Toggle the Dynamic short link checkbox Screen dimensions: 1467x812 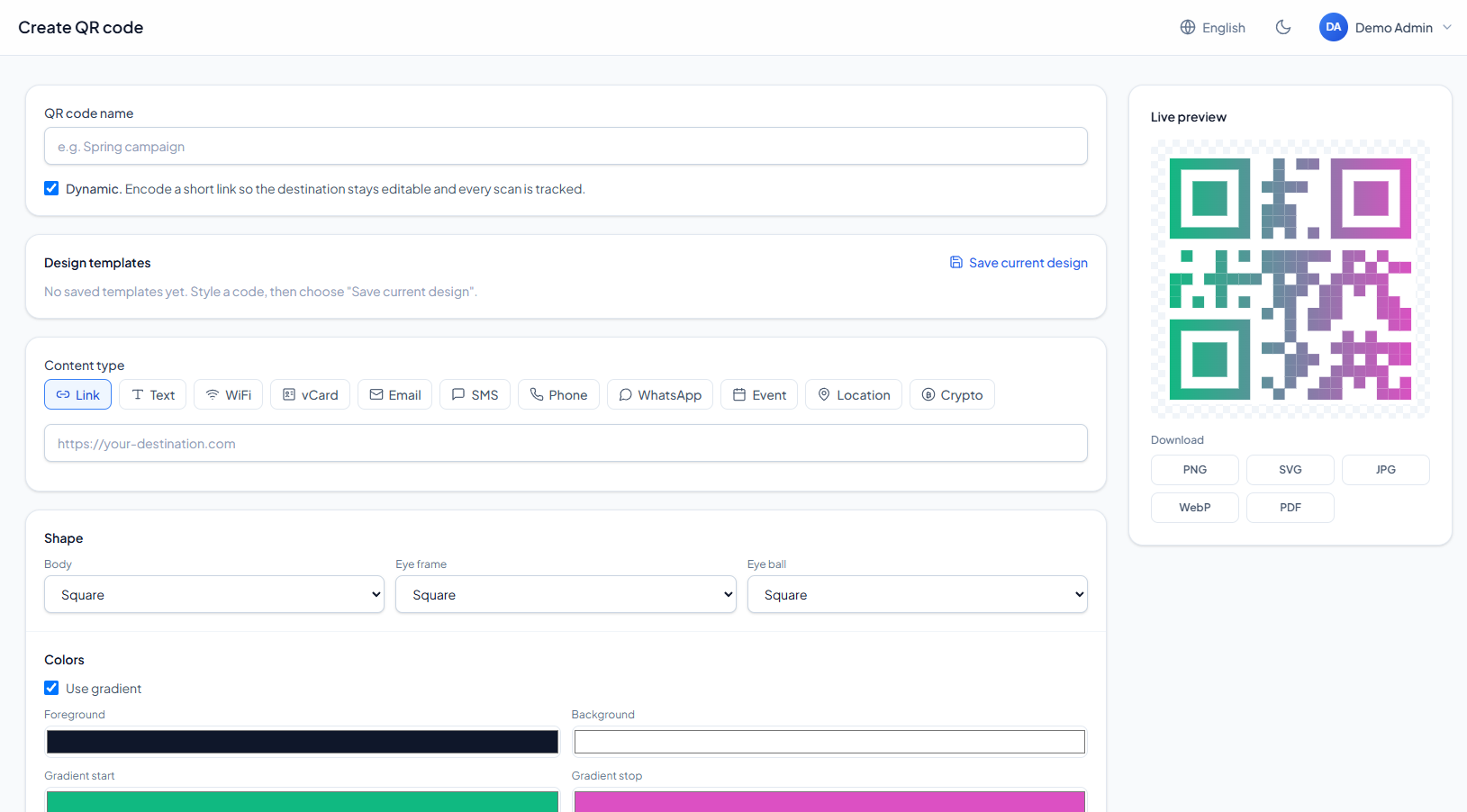(x=51, y=189)
